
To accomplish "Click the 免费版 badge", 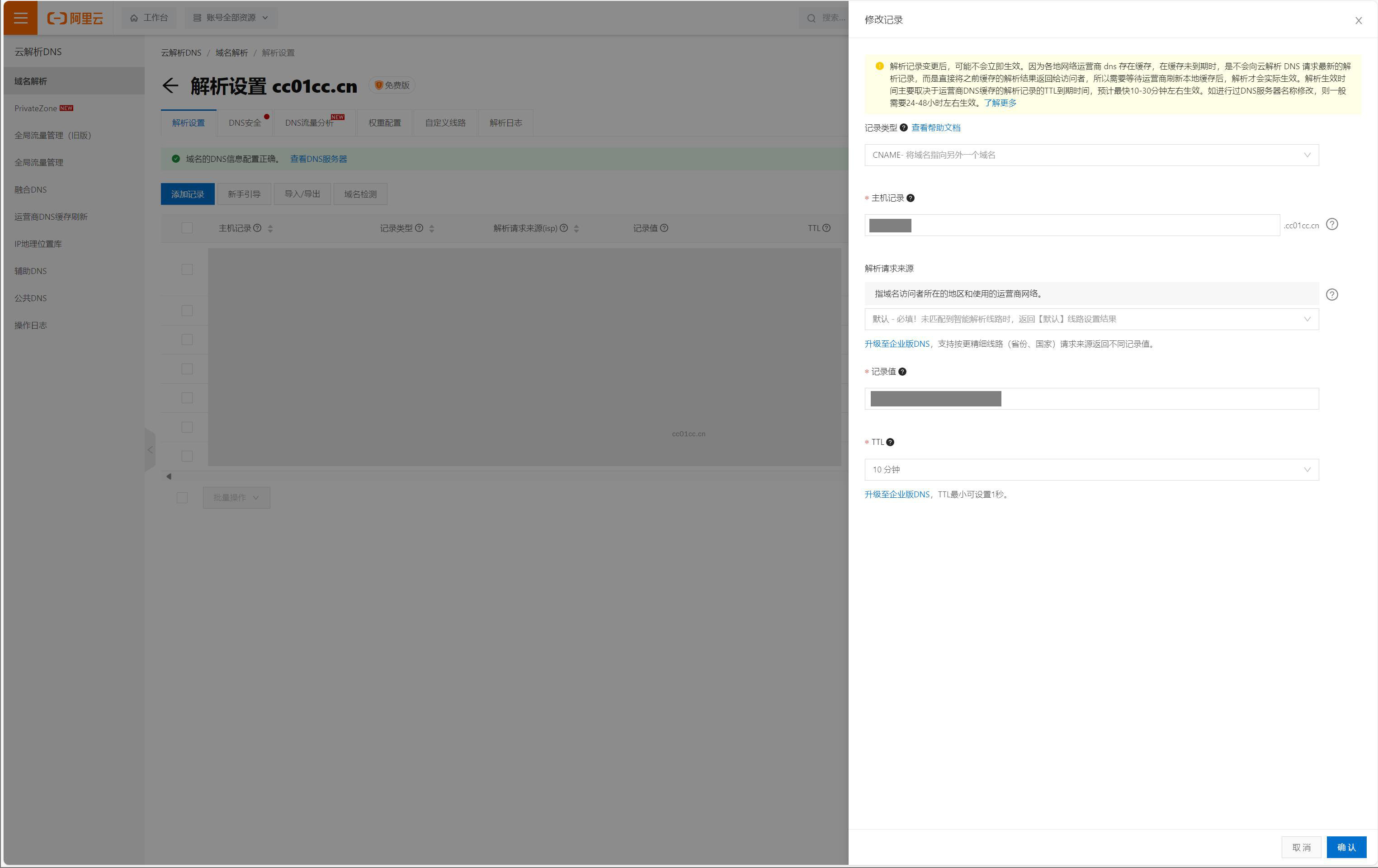I will (x=392, y=85).
